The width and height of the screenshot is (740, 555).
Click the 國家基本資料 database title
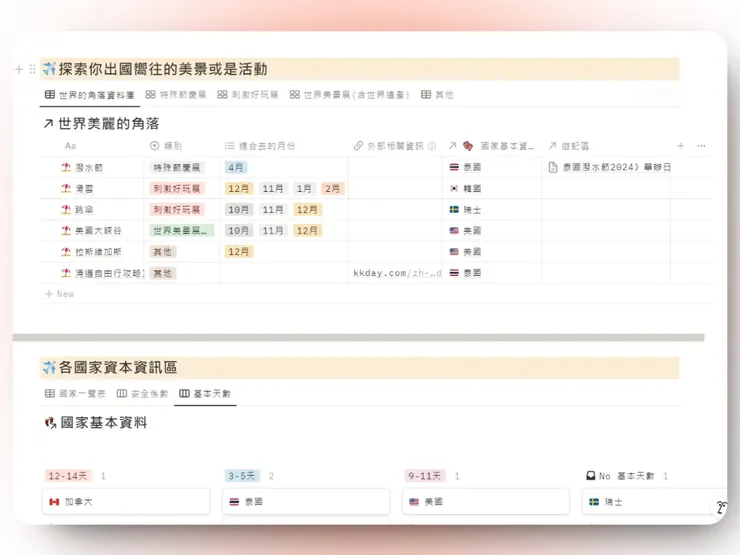[104, 422]
